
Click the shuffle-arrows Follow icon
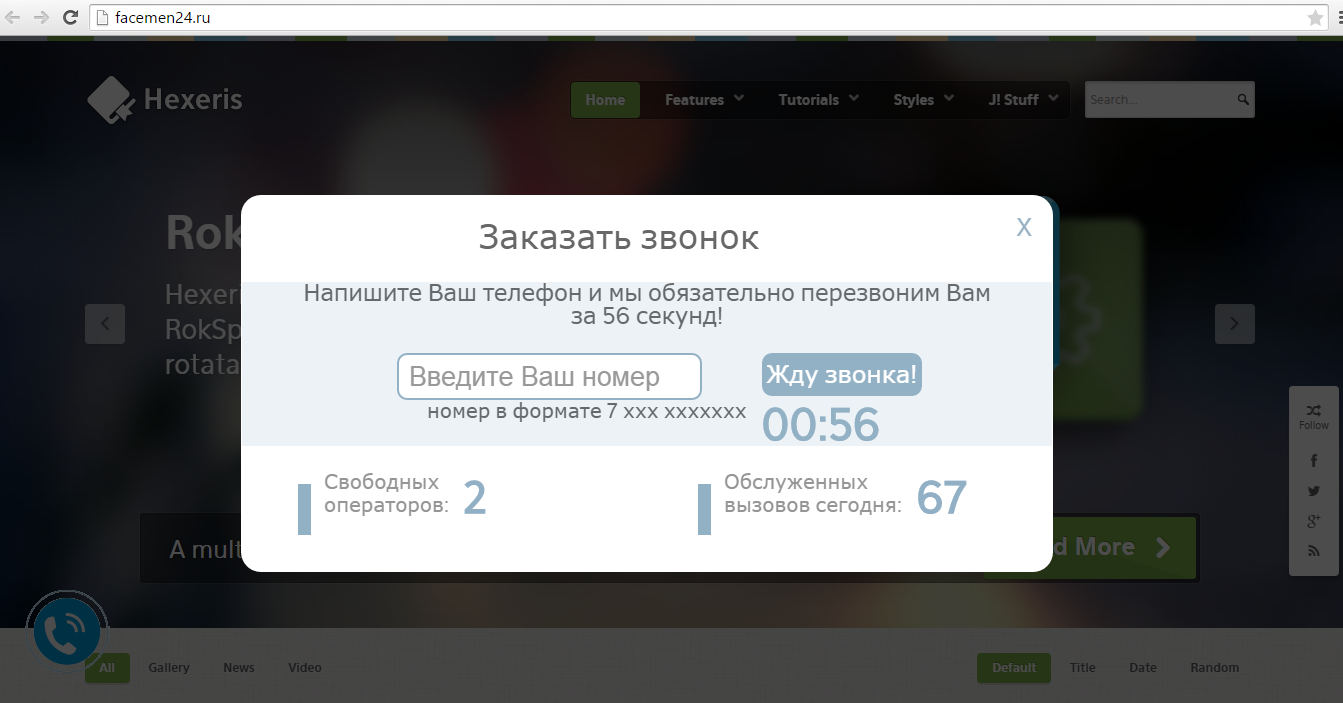coord(1313,409)
